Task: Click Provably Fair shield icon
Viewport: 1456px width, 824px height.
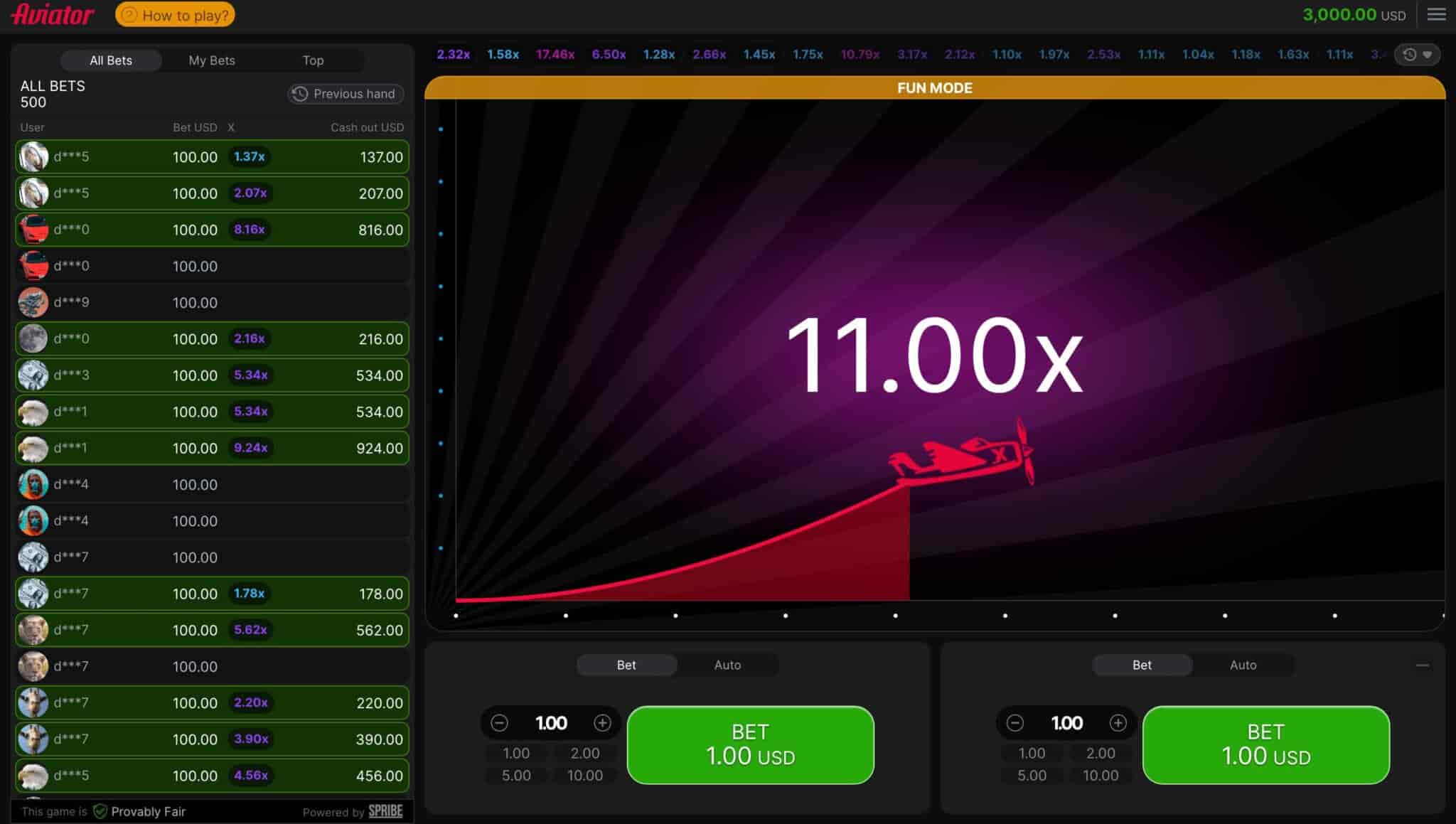Action: [x=100, y=811]
